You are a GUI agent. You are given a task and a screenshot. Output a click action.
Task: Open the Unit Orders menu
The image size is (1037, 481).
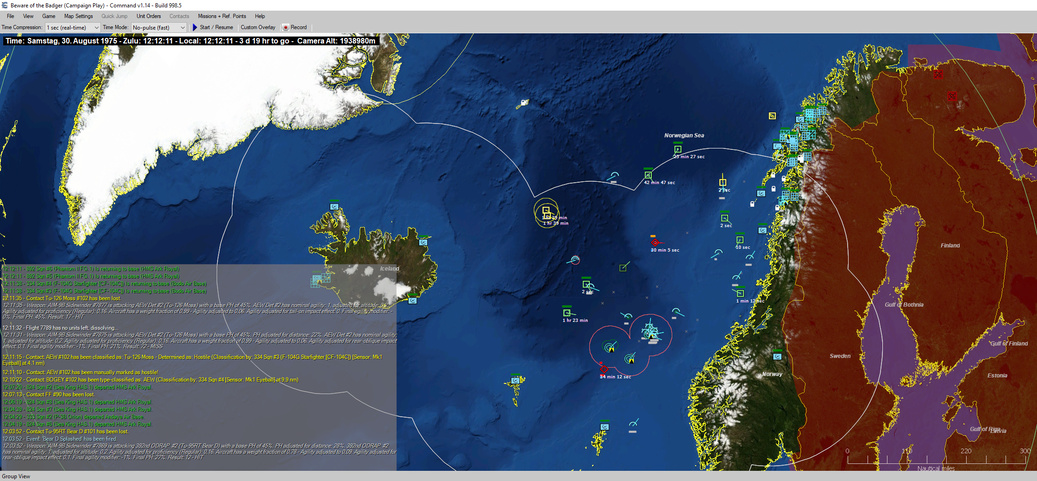point(149,16)
